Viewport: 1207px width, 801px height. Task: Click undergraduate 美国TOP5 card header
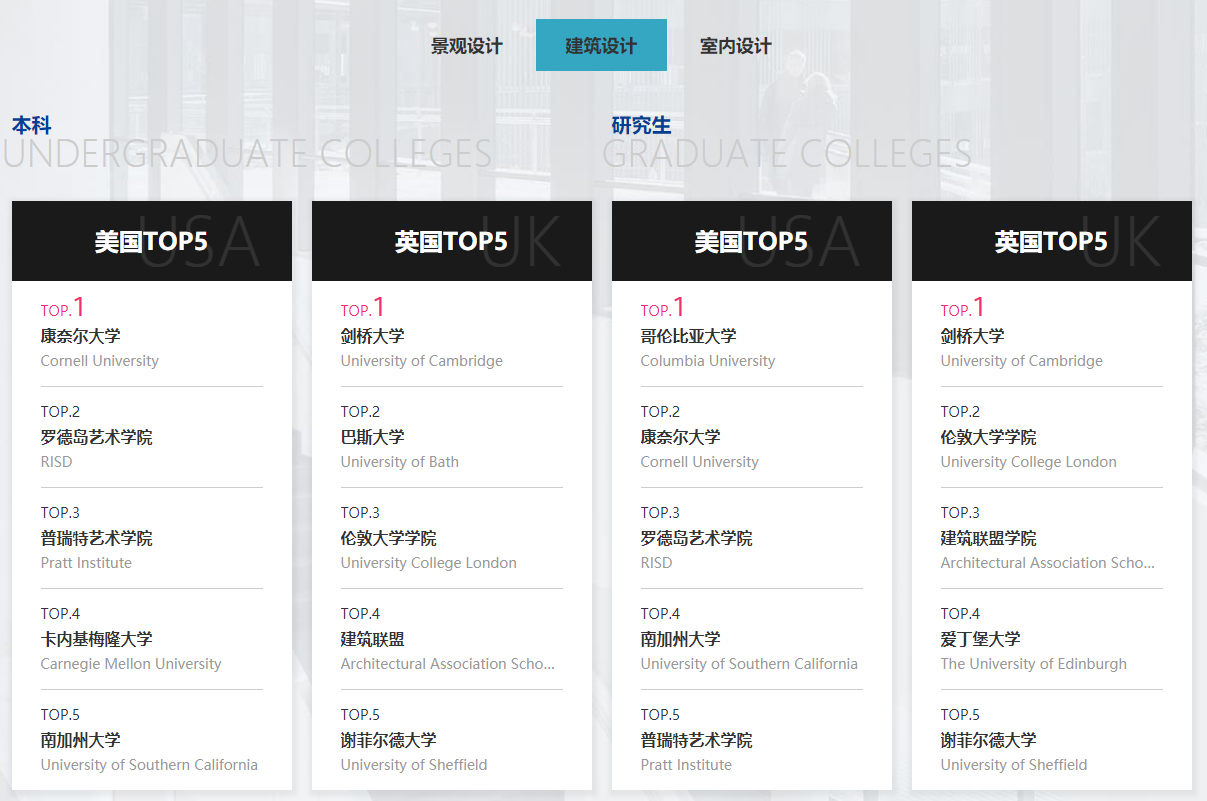152,241
